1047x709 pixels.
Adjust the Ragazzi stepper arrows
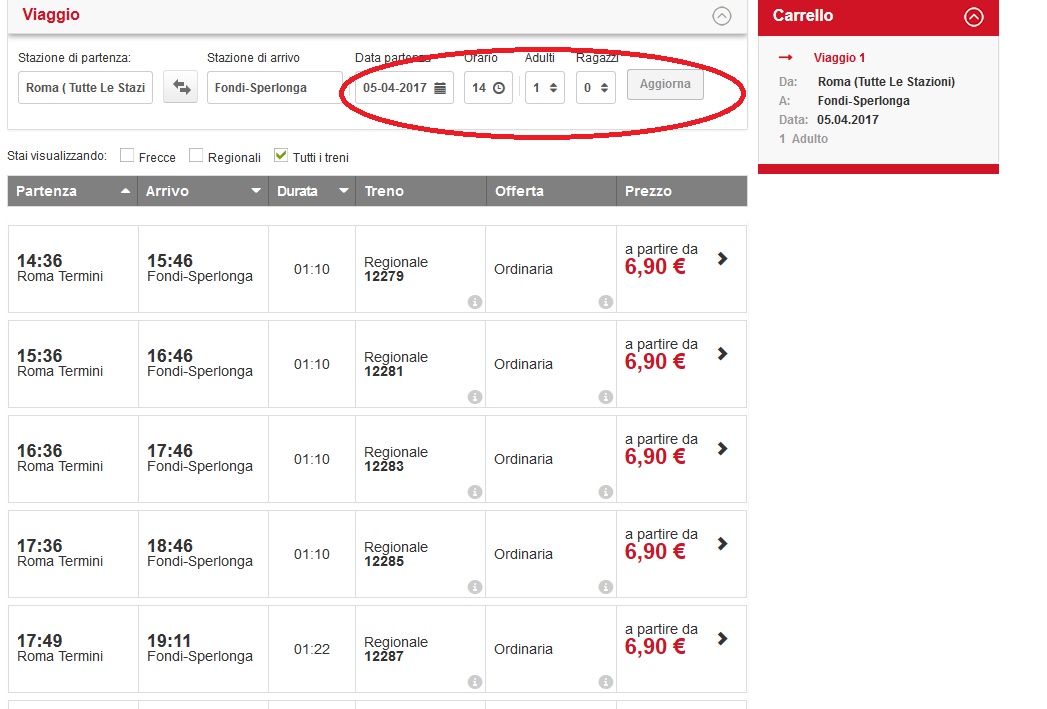(x=604, y=88)
